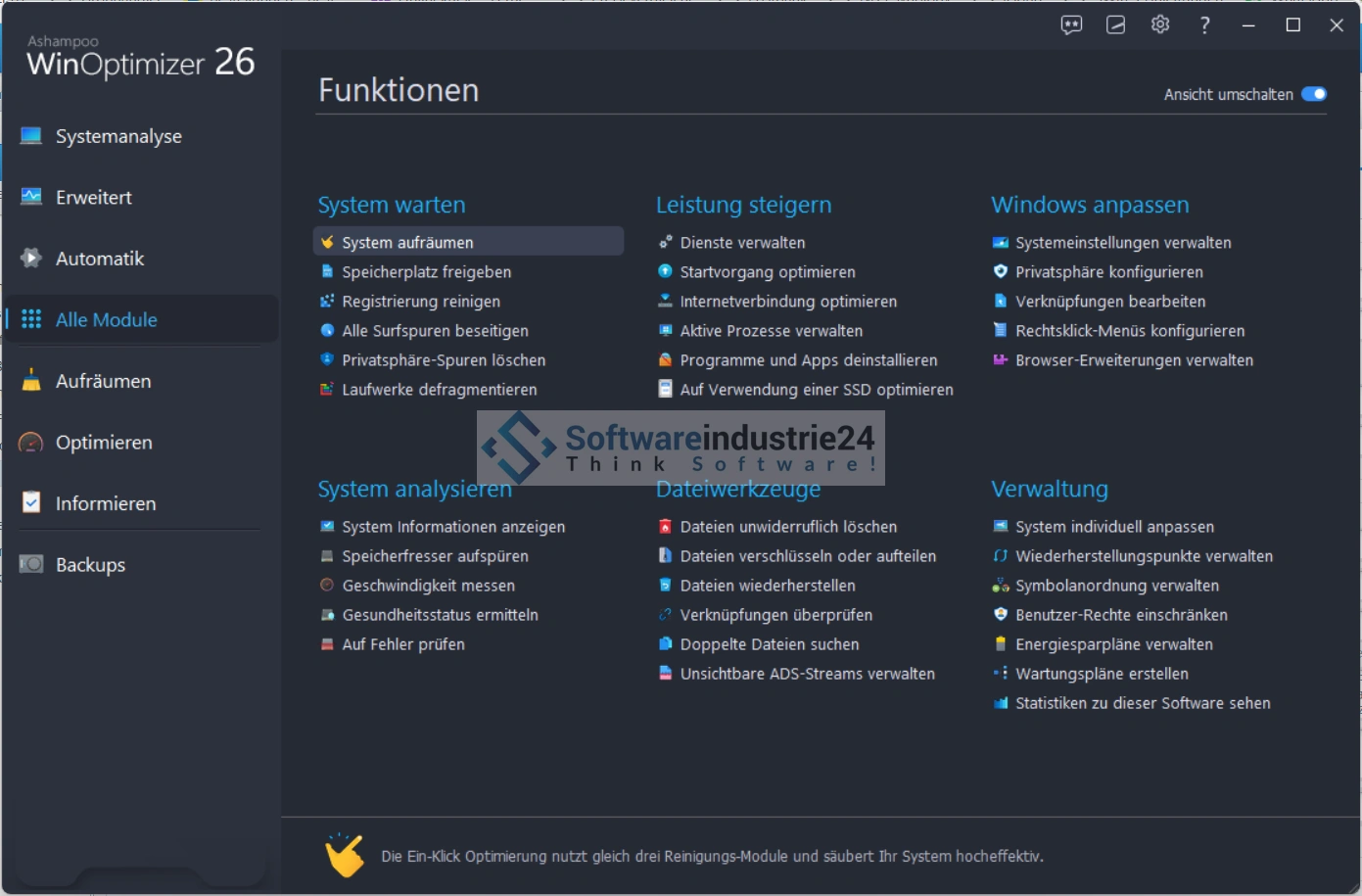Switch to the Alle Module section
The height and width of the screenshot is (896, 1362).
click(106, 320)
